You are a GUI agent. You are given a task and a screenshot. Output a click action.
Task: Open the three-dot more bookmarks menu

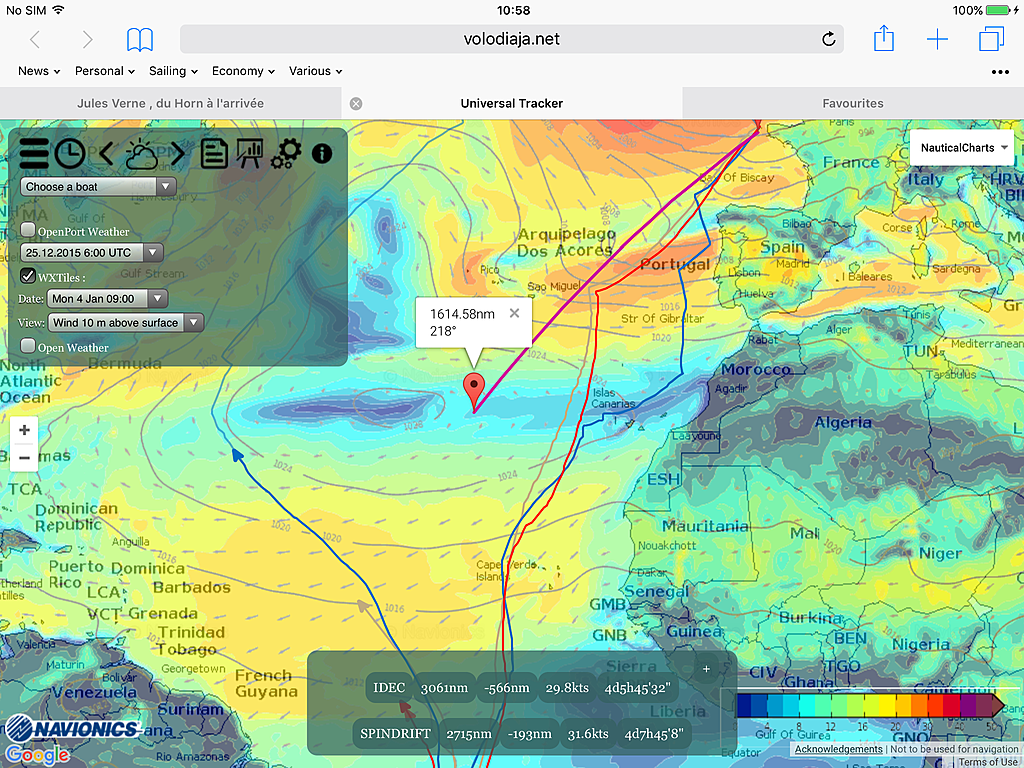[1000, 72]
